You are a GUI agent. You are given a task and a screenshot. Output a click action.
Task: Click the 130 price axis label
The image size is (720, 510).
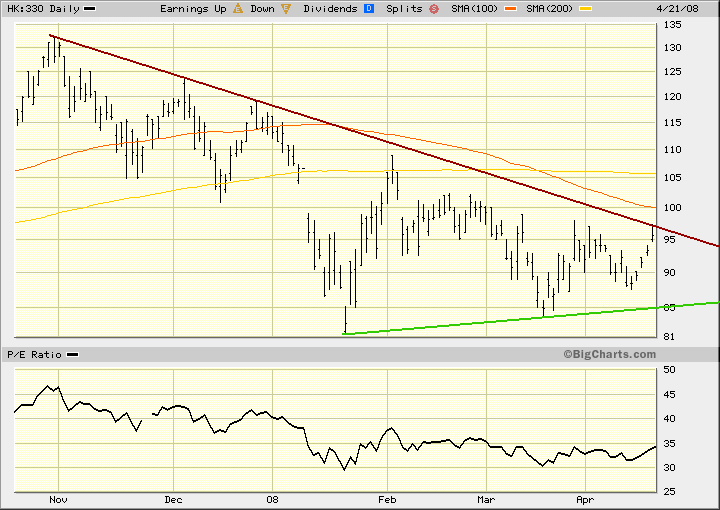click(673, 47)
